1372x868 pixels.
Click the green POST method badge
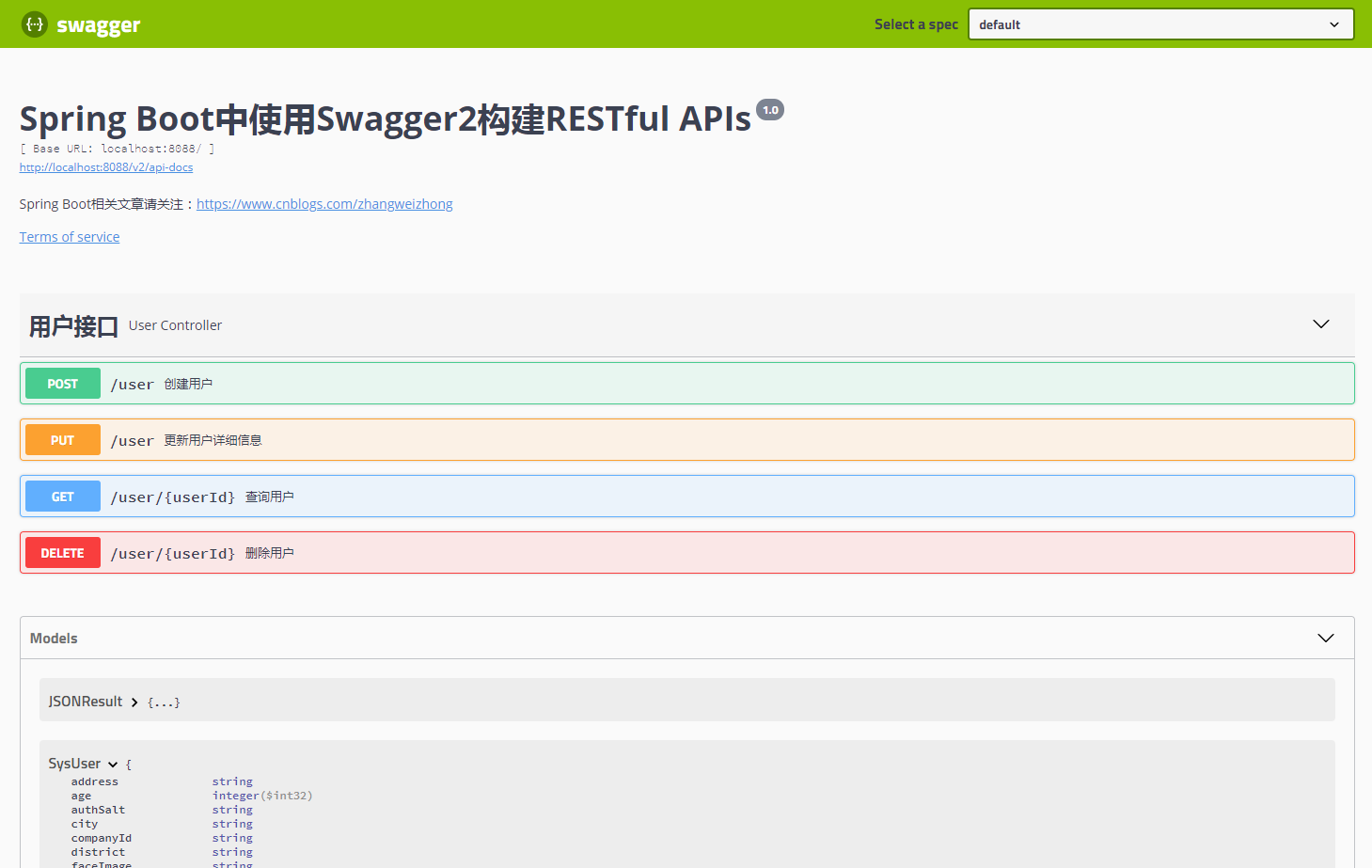pos(63,384)
